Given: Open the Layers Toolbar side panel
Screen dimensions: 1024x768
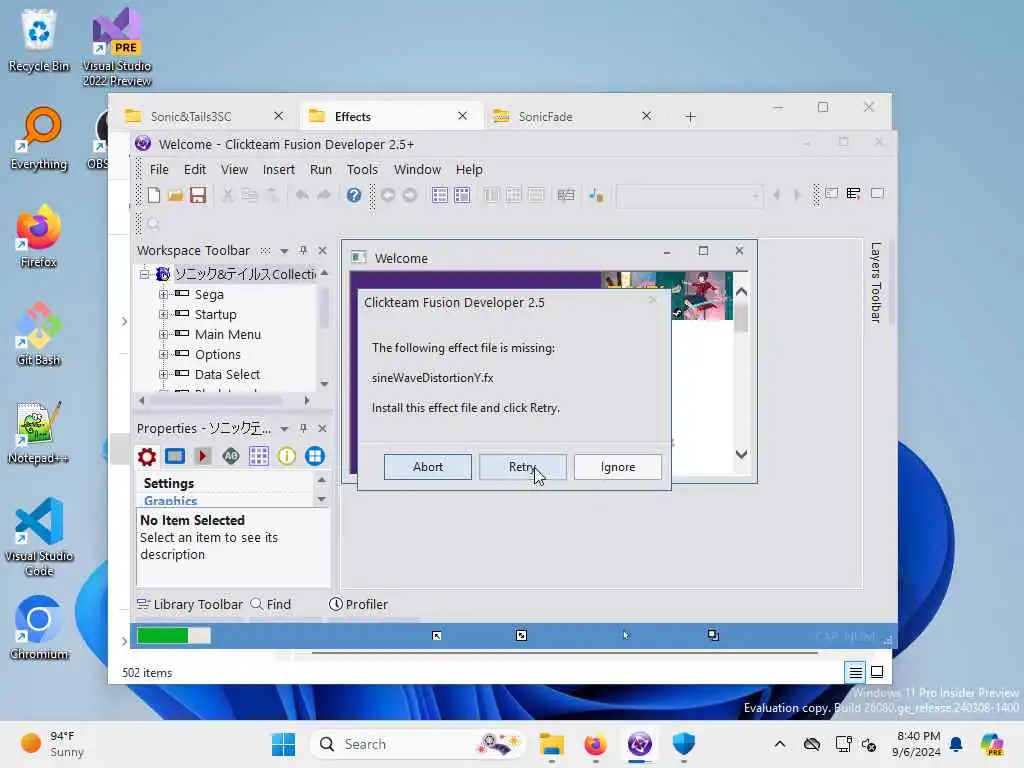Looking at the screenshot, I should pyautogui.click(x=876, y=283).
